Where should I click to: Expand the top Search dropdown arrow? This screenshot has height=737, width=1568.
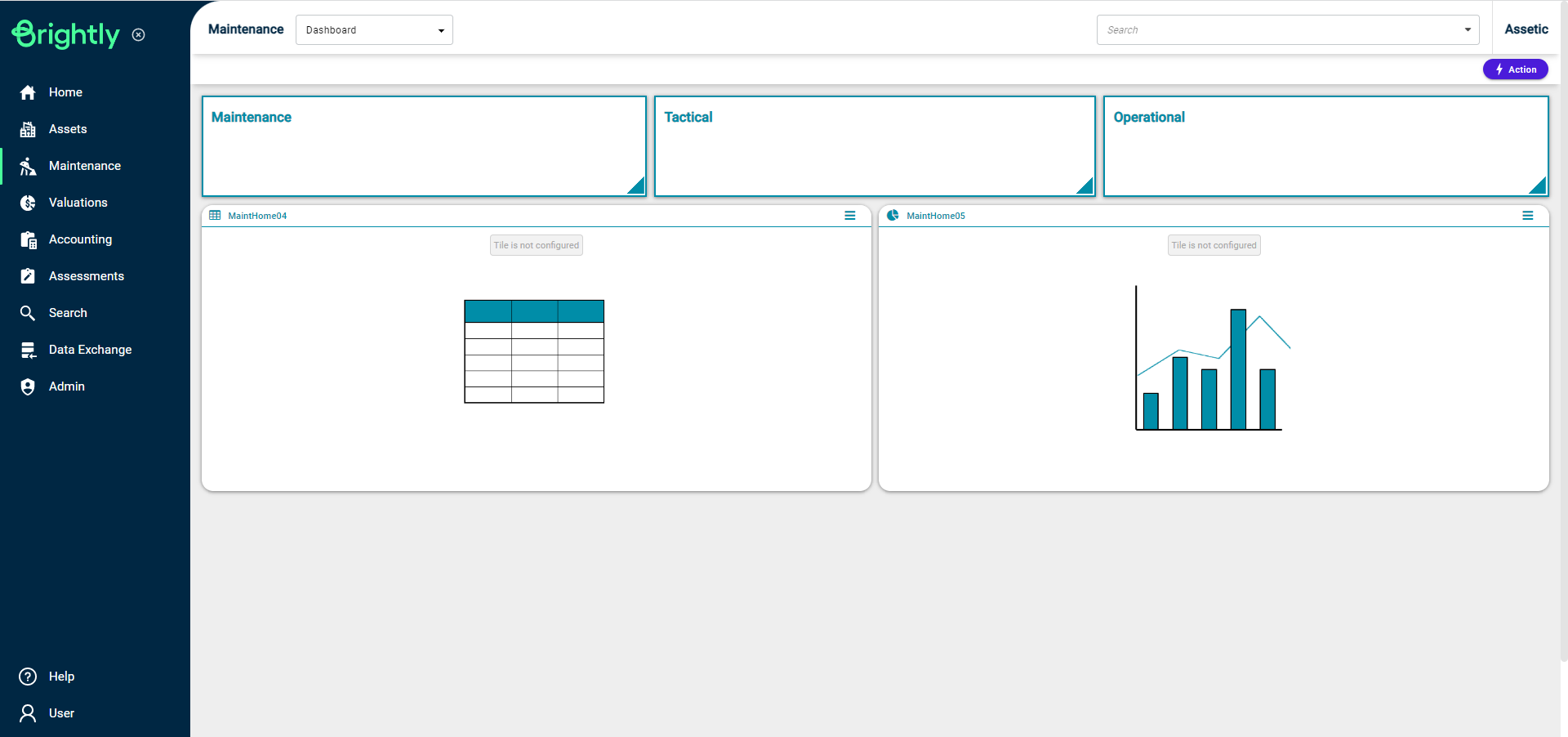(1468, 30)
